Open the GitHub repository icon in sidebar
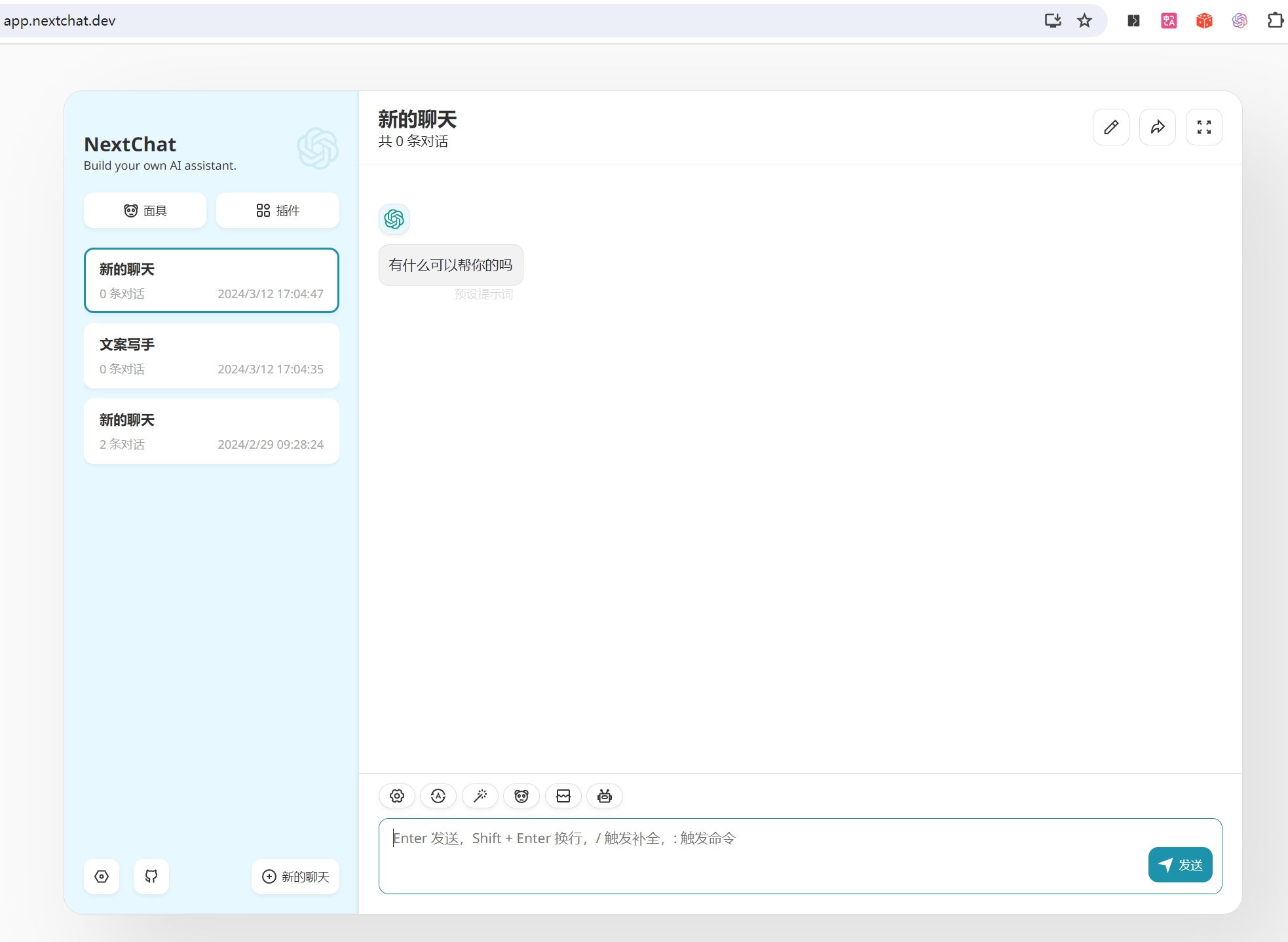 151,876
